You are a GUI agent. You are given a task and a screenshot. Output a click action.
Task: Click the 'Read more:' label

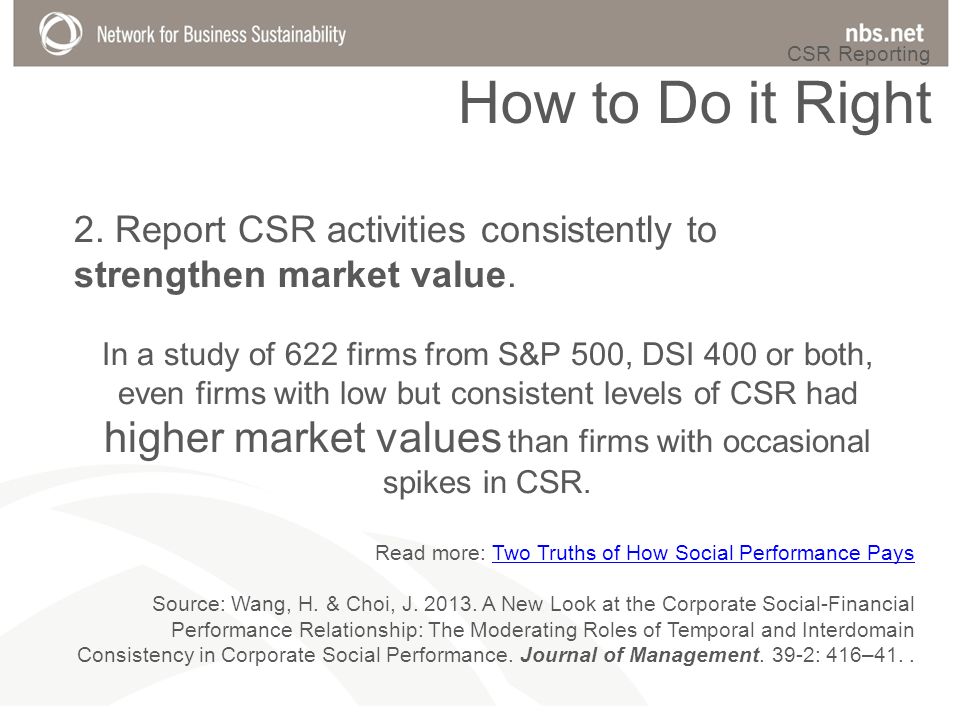click(x=430, y=553)
